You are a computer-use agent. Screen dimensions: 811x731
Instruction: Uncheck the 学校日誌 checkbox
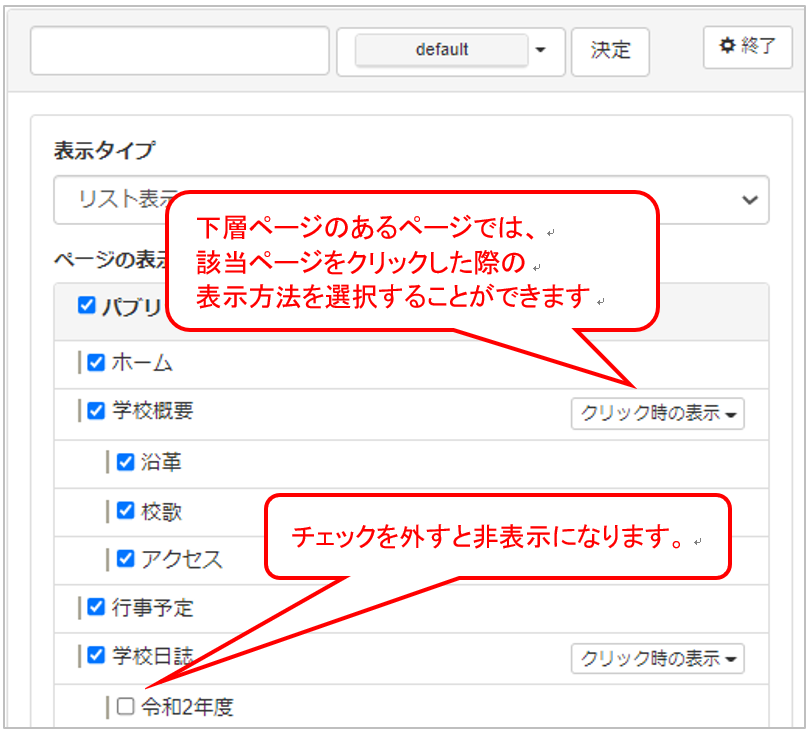96,655
